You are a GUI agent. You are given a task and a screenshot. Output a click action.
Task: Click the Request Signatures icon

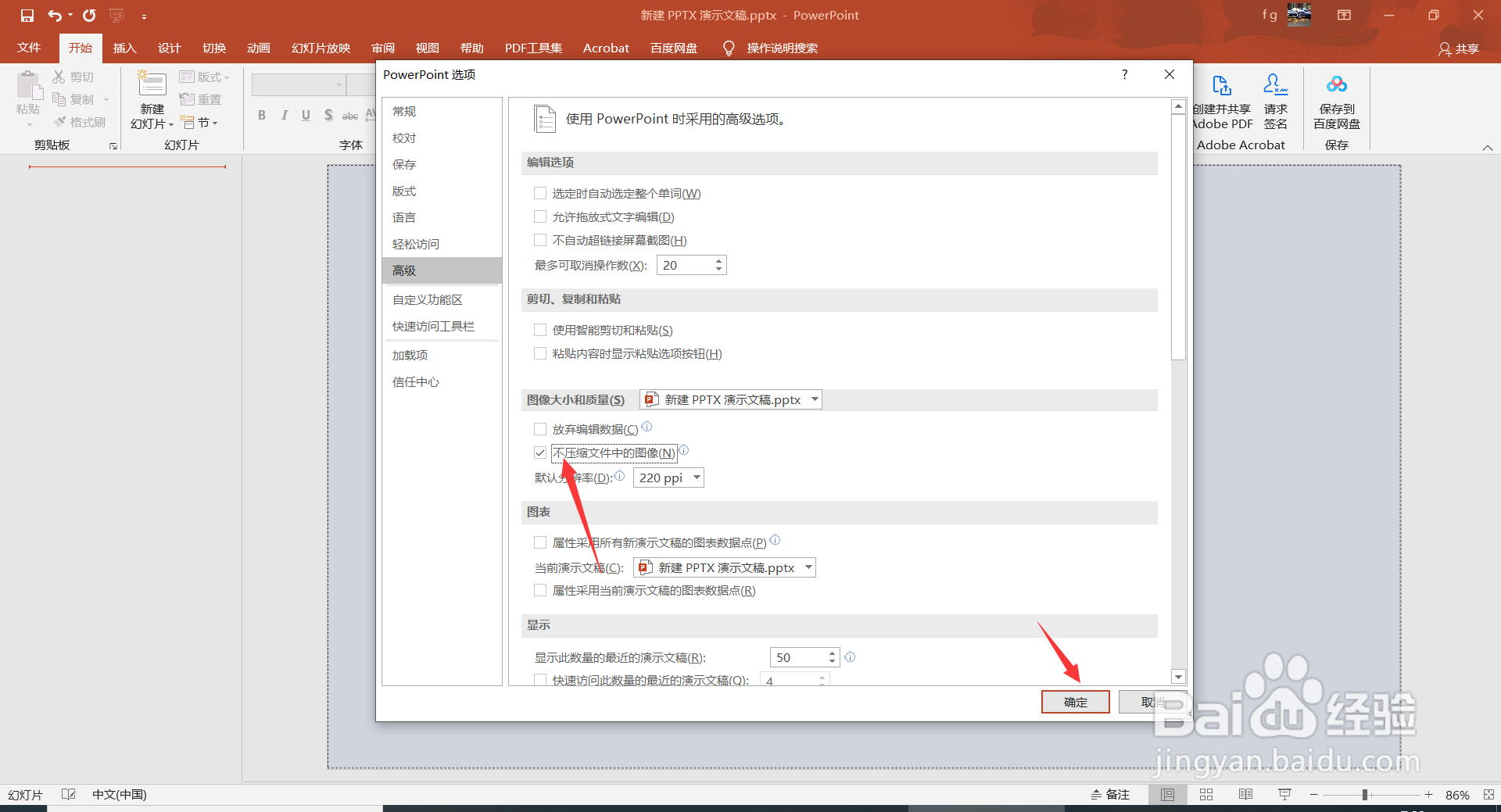[x=1276, y=84]
